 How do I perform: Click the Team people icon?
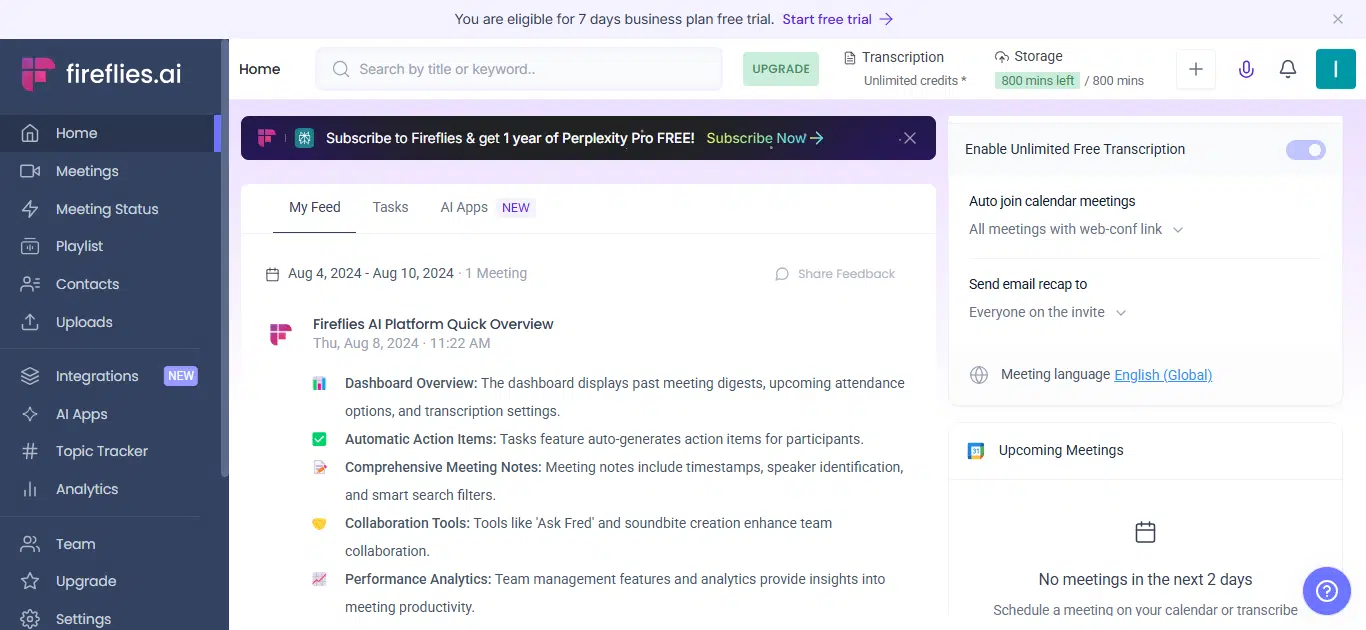click(30, 544)
